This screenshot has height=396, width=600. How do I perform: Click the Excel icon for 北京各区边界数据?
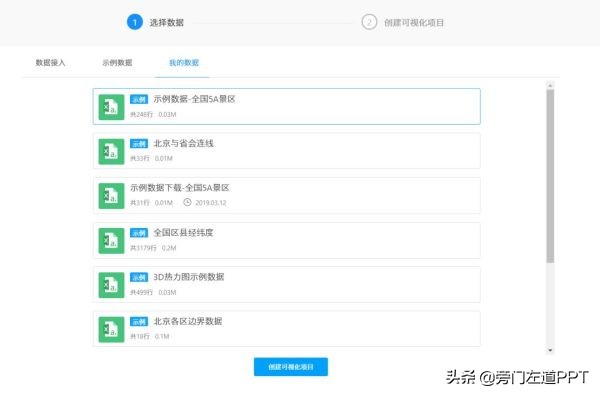111,329
